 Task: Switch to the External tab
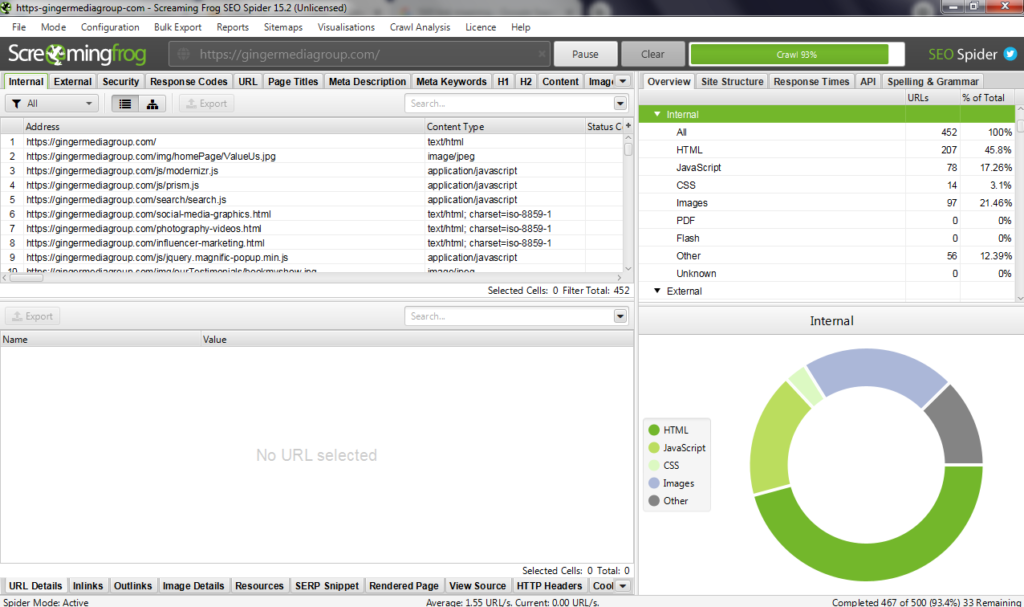click(x=72, y=82)
